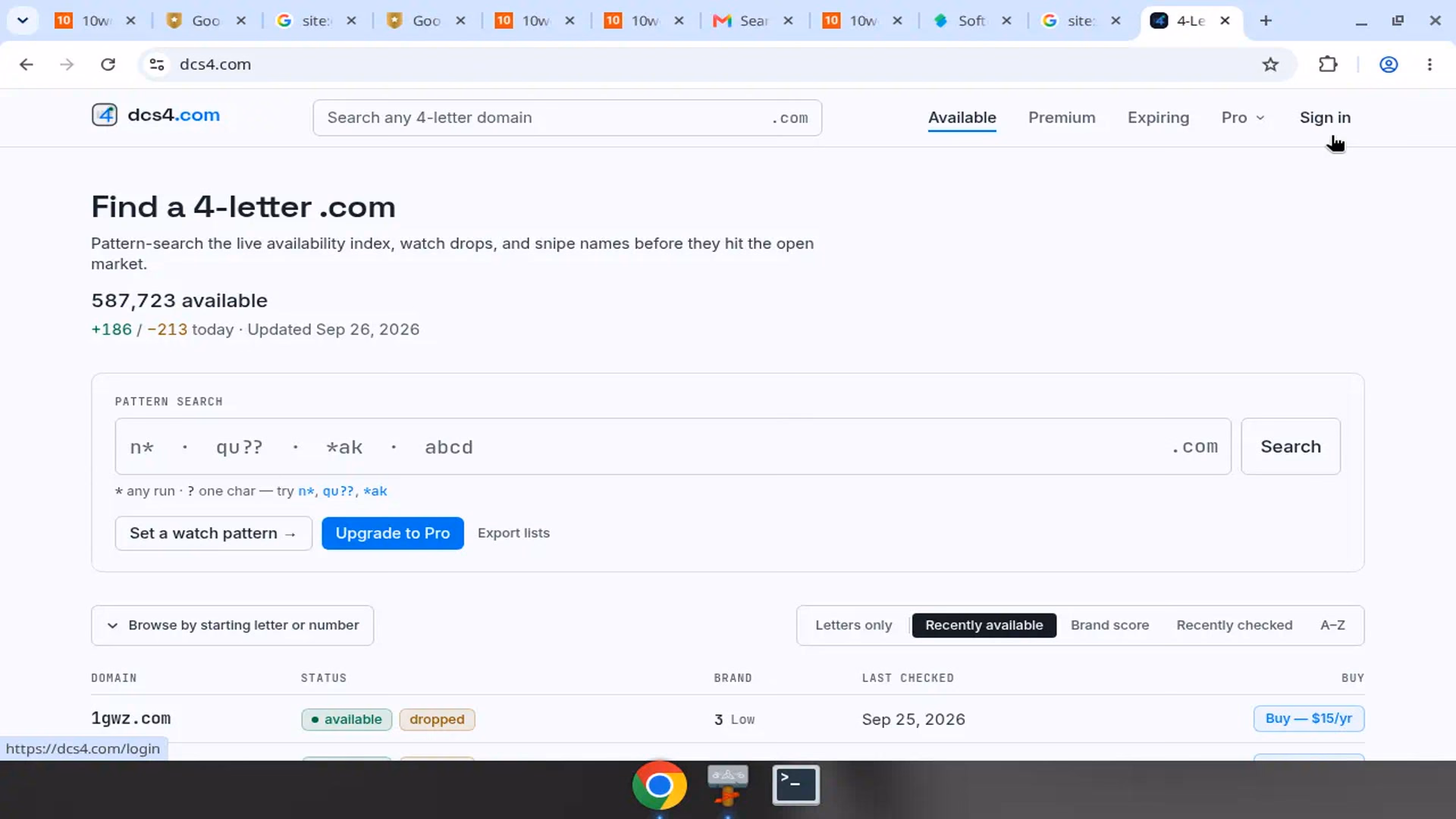Select Recently checked sort option
The image size is (1456, 819).
1234,626
